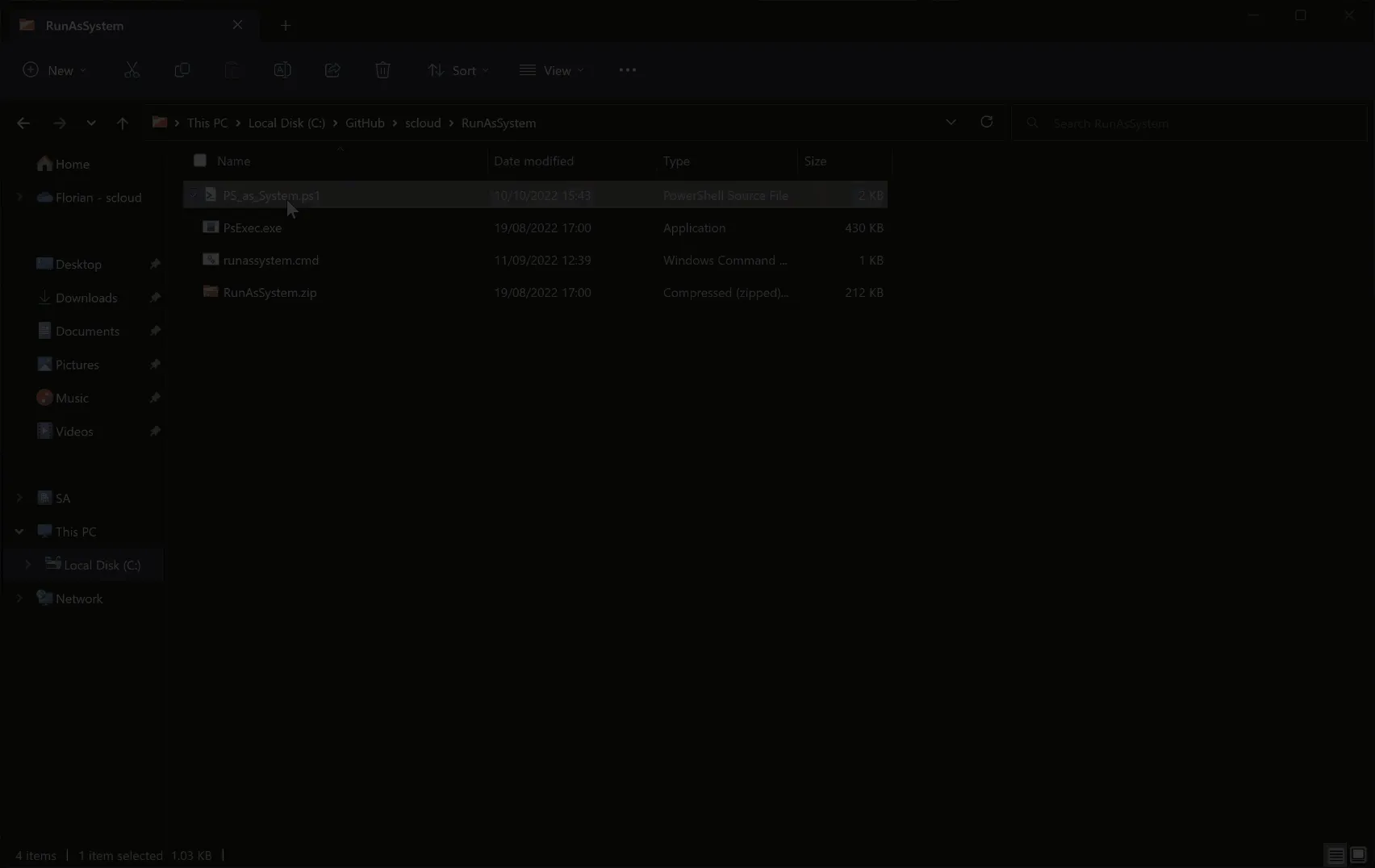Click the Paste icon in toolbar
This screenshot has height=868, width=1375.
(232, 70)
